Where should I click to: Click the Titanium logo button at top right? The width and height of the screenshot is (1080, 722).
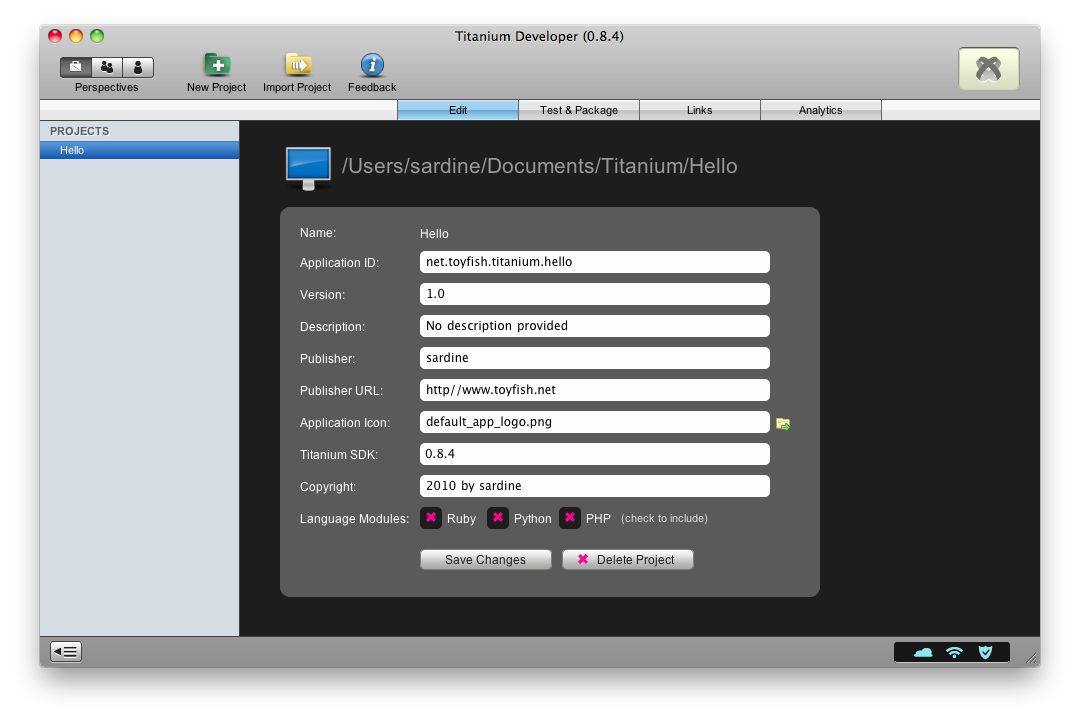(x=988, y=68)
